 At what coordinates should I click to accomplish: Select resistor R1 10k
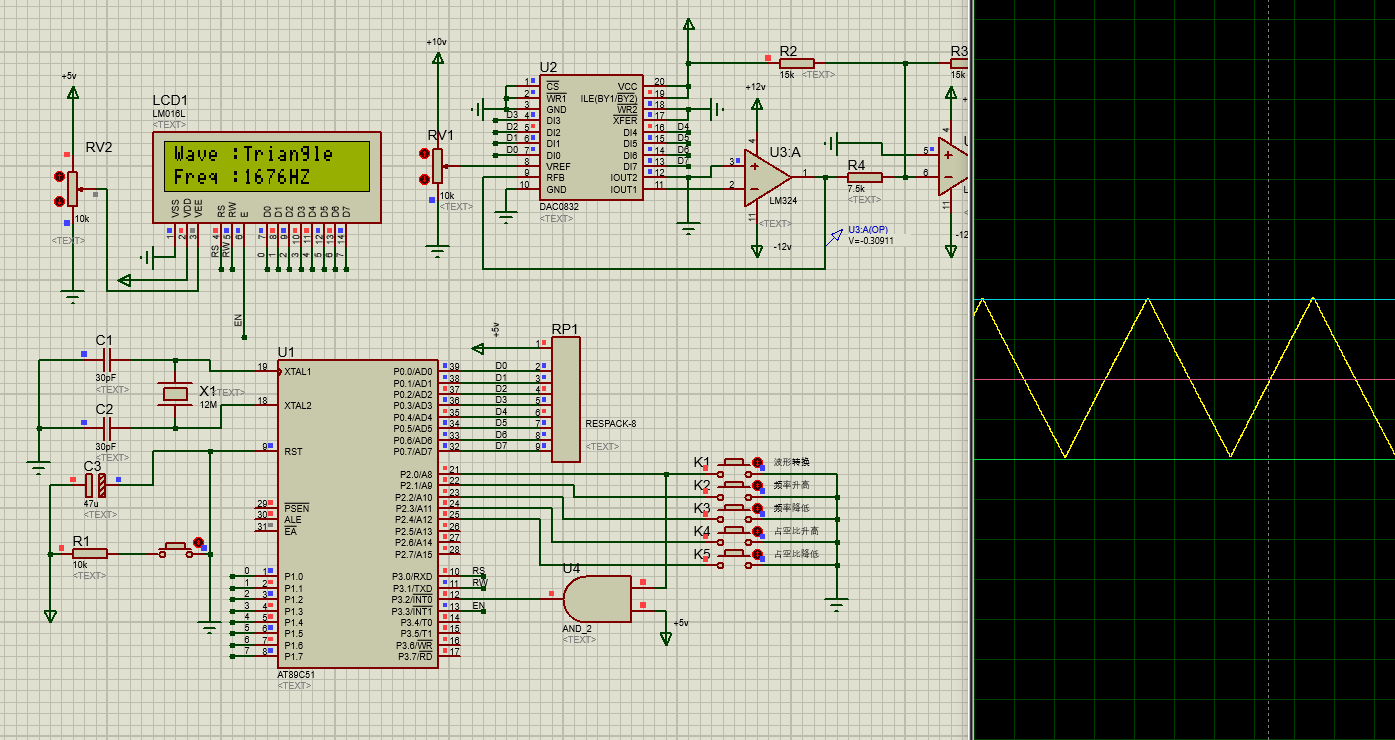tap(89, 553)
